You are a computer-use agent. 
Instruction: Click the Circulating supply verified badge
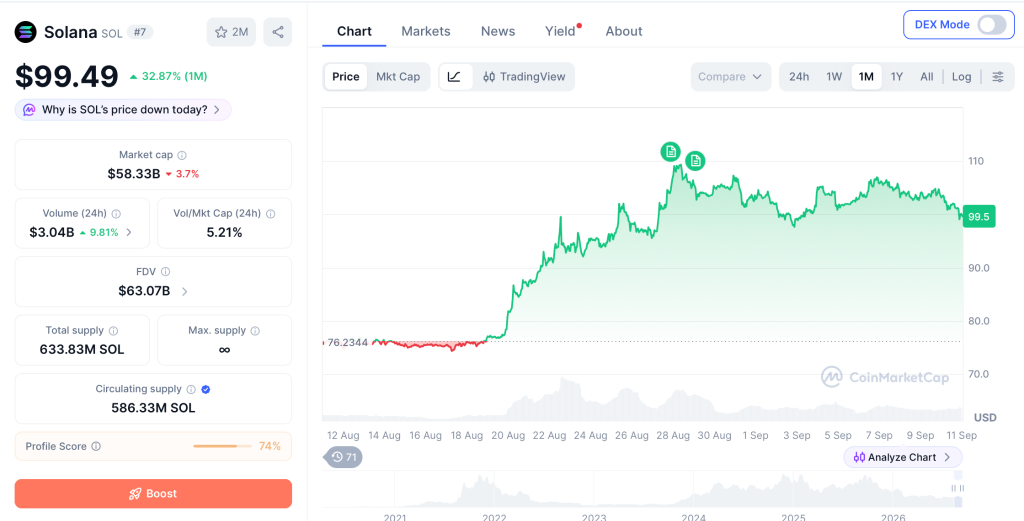point(206,389)
